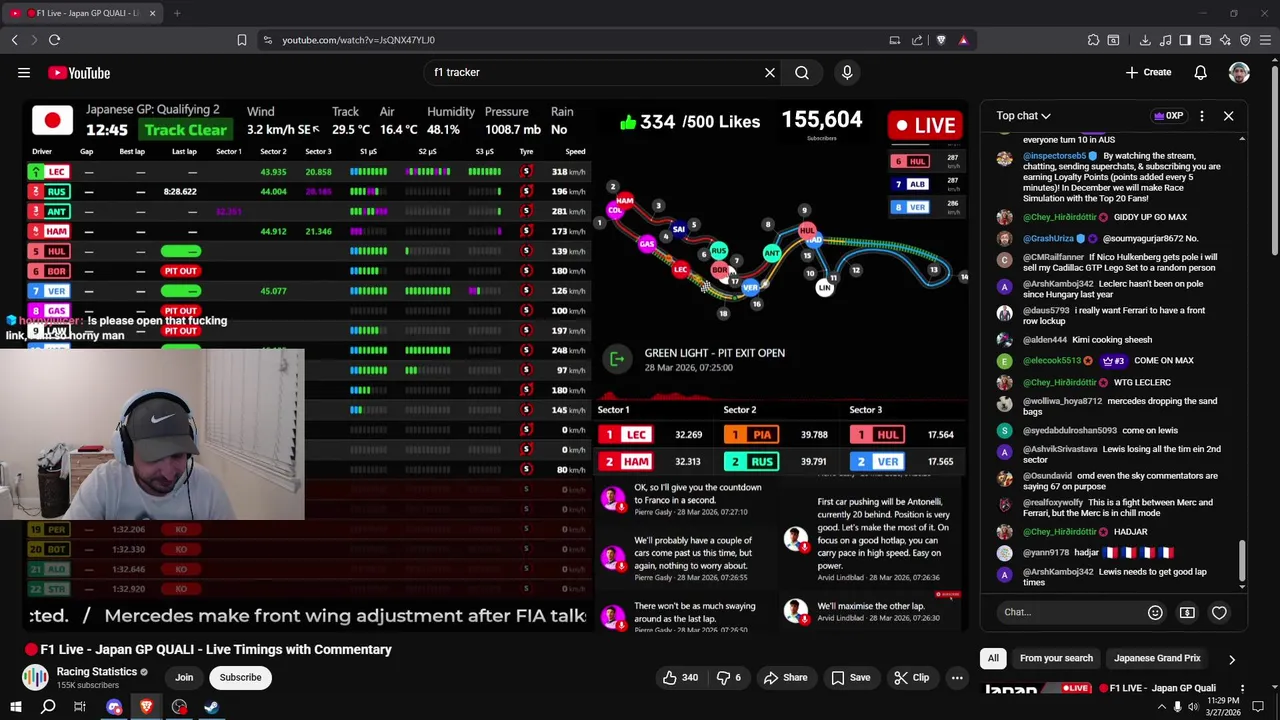Show more chips with right arrow
This screenshot has width=1280, height=720.
pyautogui.click(x=1231, y=659)
